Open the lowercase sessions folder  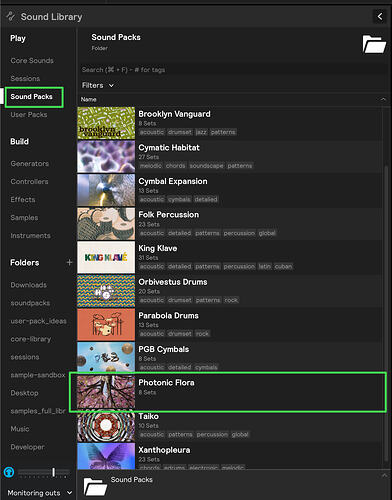pyautogui.click(x=25, y=357)
